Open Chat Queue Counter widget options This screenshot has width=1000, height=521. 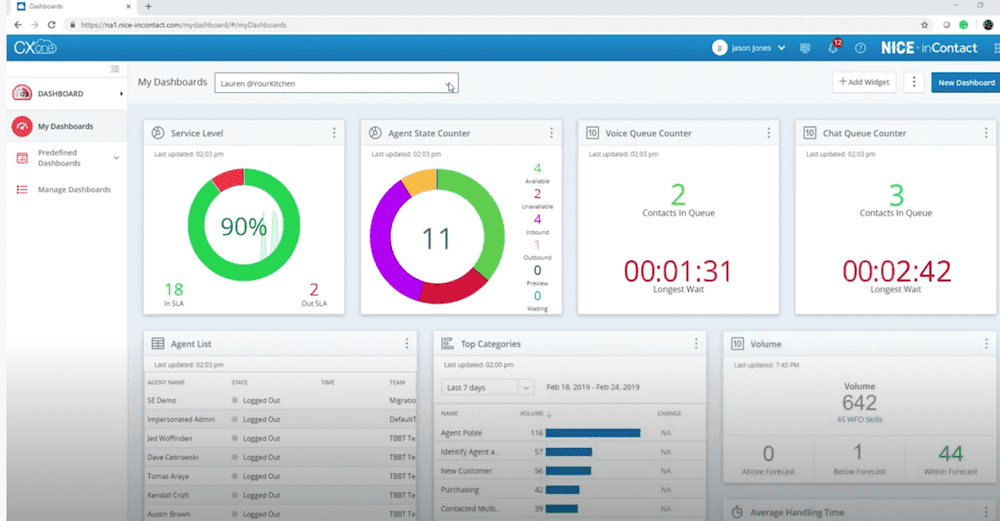tap(986, 133)
